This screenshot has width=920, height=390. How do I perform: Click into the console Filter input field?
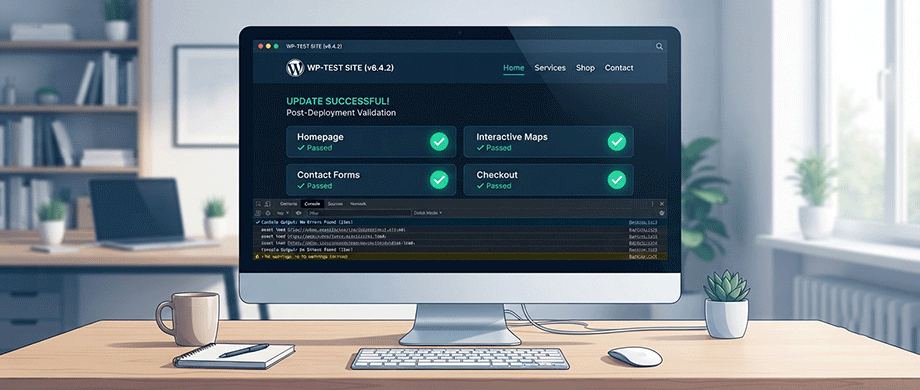tap(360, 213)
